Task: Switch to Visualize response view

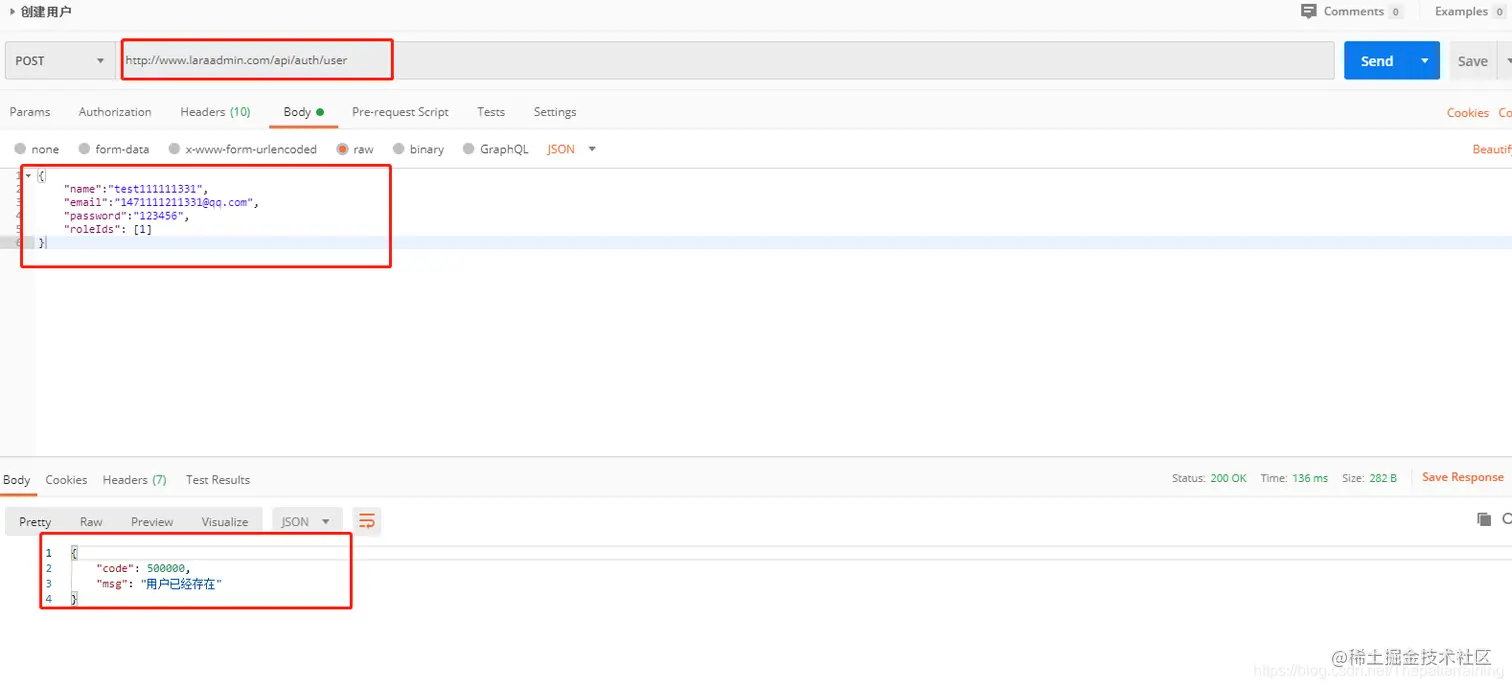Action: [x=225, y=522]
